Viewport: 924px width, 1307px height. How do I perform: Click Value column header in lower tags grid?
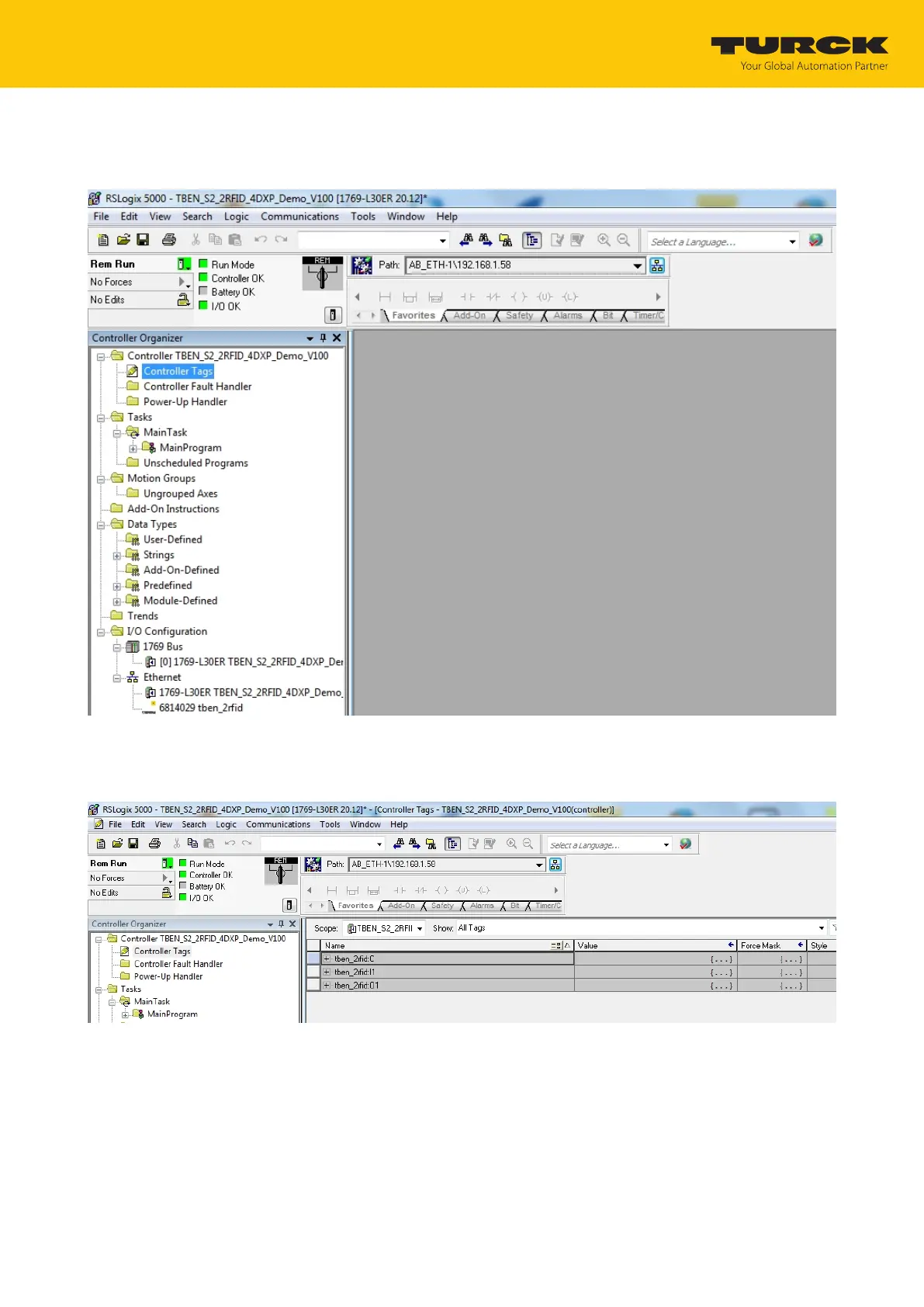(x=656, y=945)
